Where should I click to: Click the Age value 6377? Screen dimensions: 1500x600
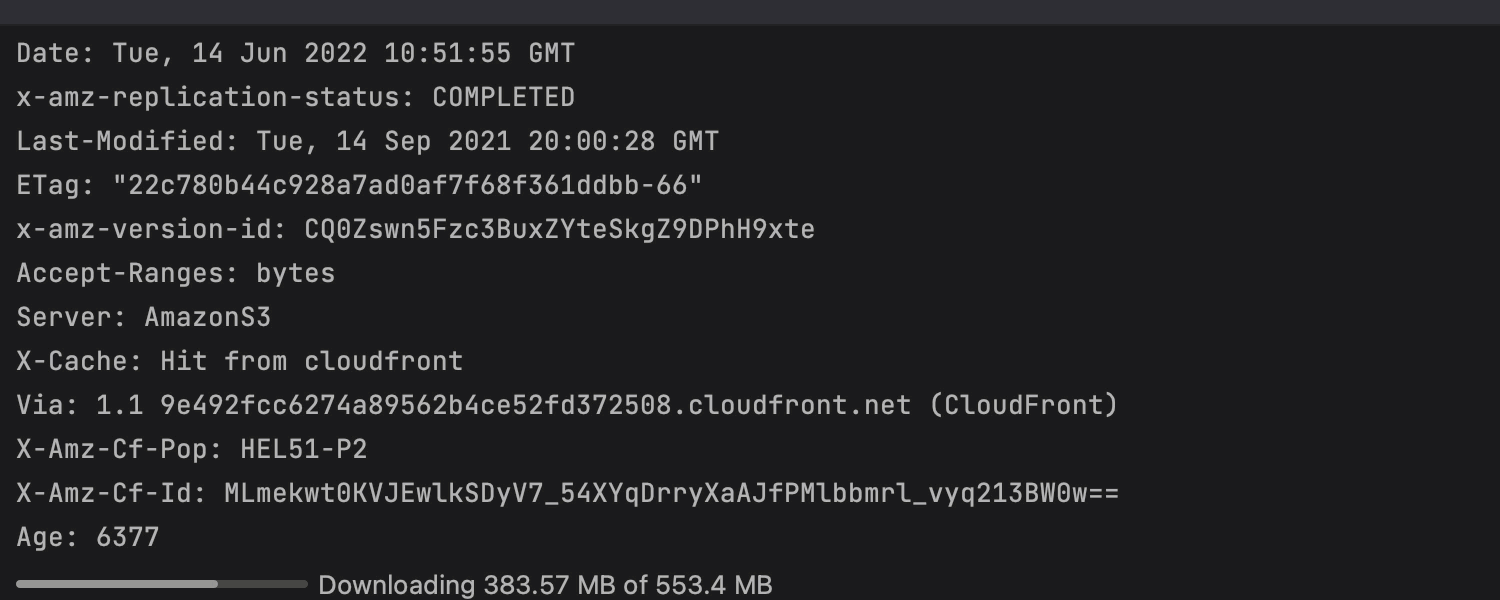click(x=128, y=537)
